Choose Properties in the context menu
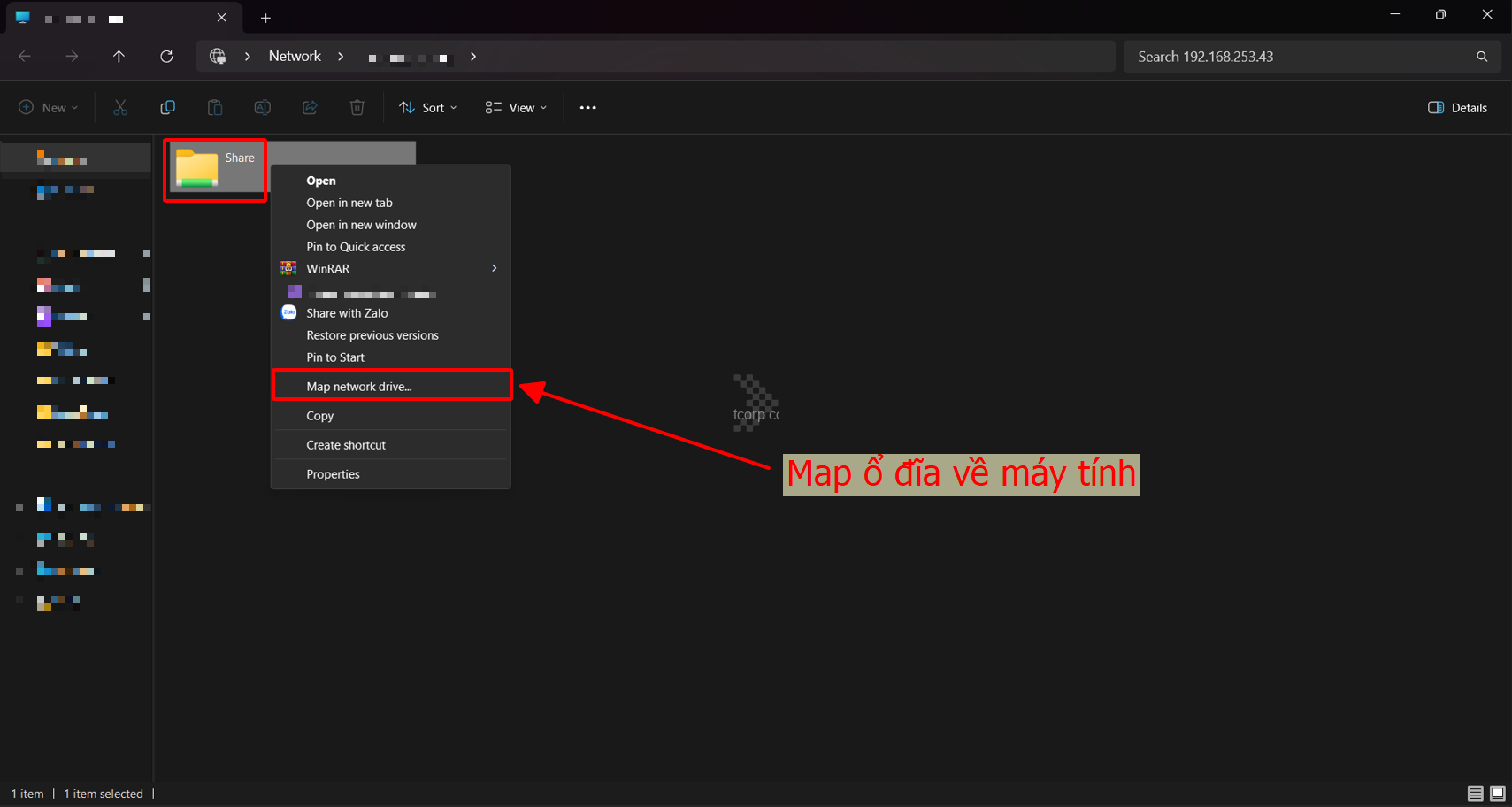This screenshot has height=807, width=1512. tap(333, 474)
